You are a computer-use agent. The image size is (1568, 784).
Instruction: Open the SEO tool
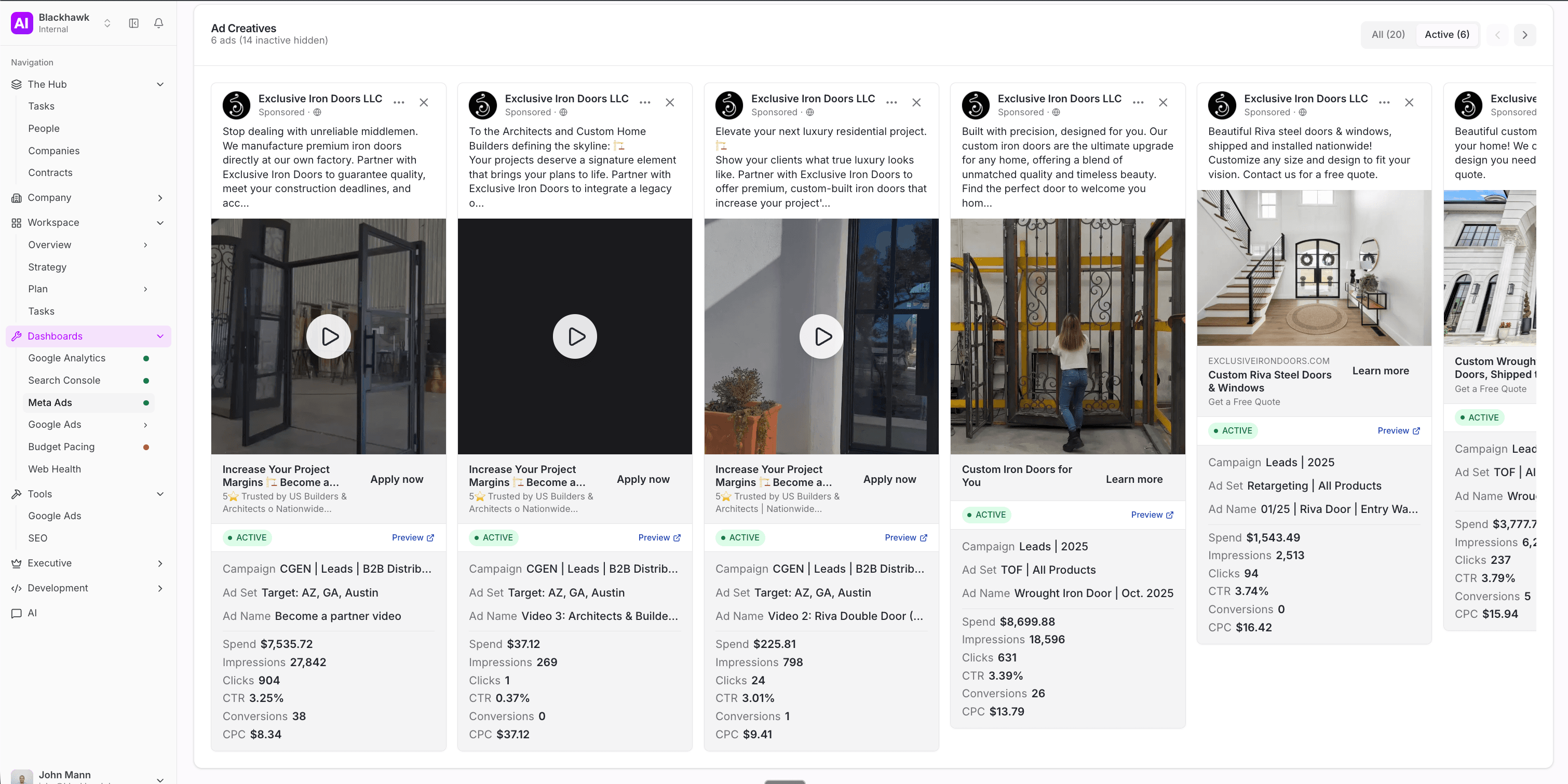(x=38, y=538)
